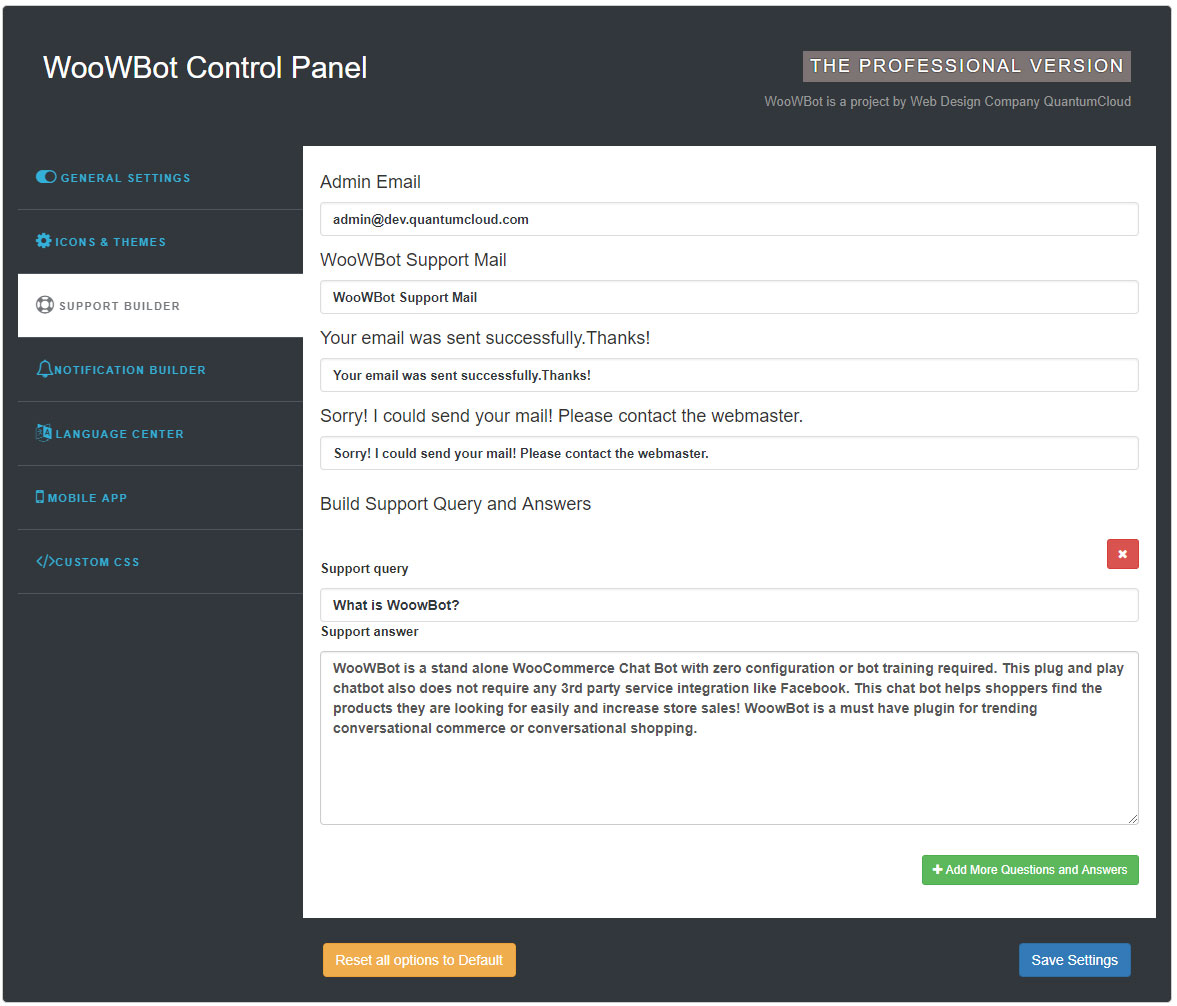Click the Web Design Company QuantumCloud text

[x=1020, y=101]
